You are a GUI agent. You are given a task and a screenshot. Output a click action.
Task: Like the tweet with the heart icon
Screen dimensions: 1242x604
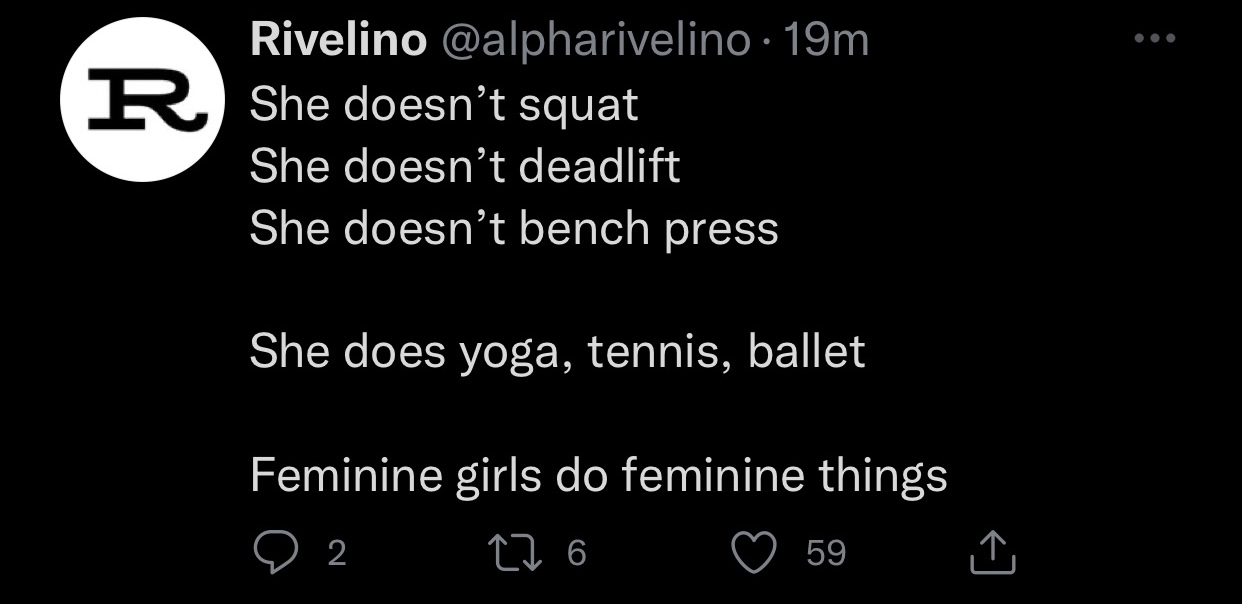click(756, 553)
